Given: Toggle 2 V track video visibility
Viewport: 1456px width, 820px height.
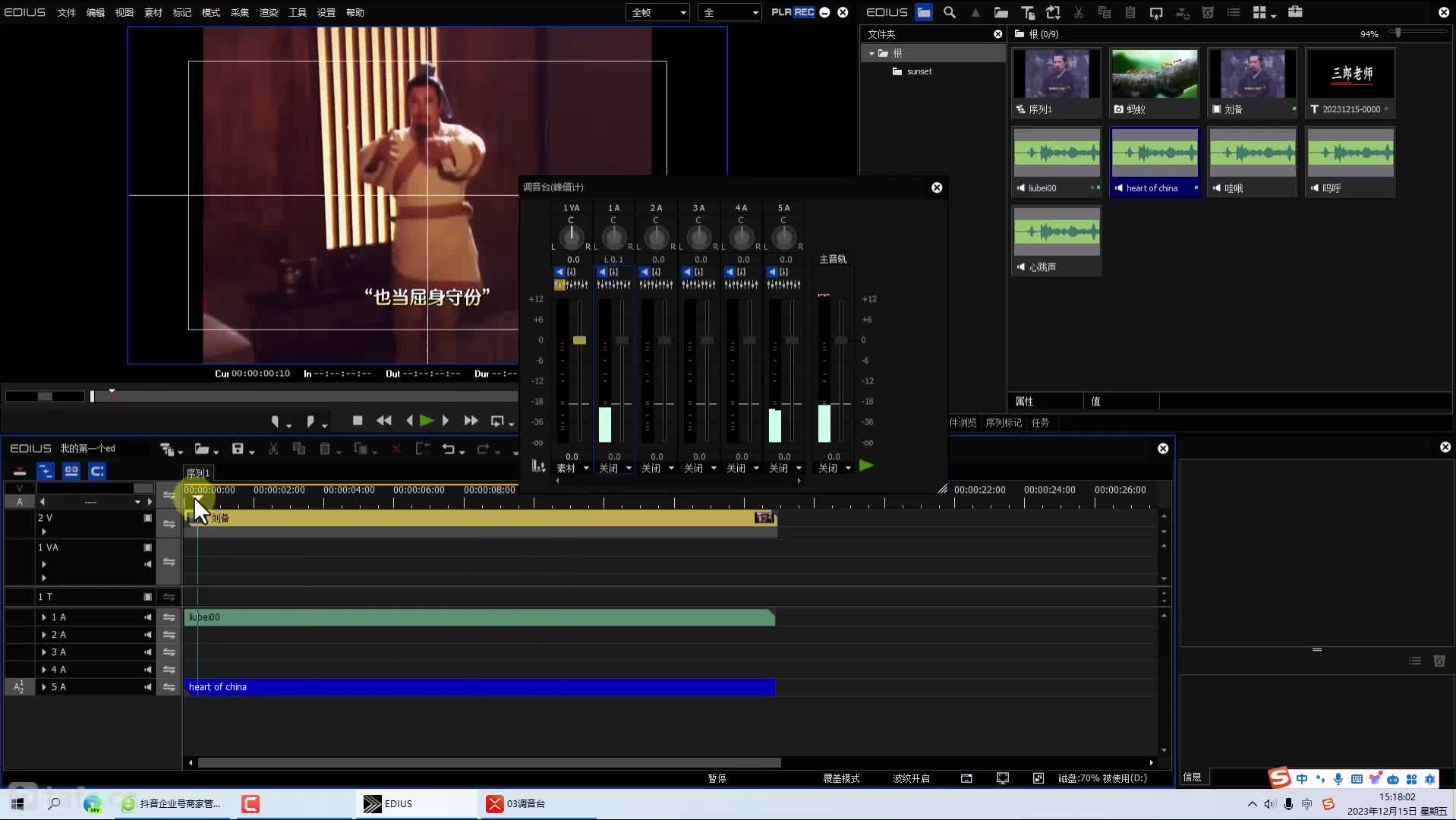Looking at the screenshot, I should coord(148,518).
